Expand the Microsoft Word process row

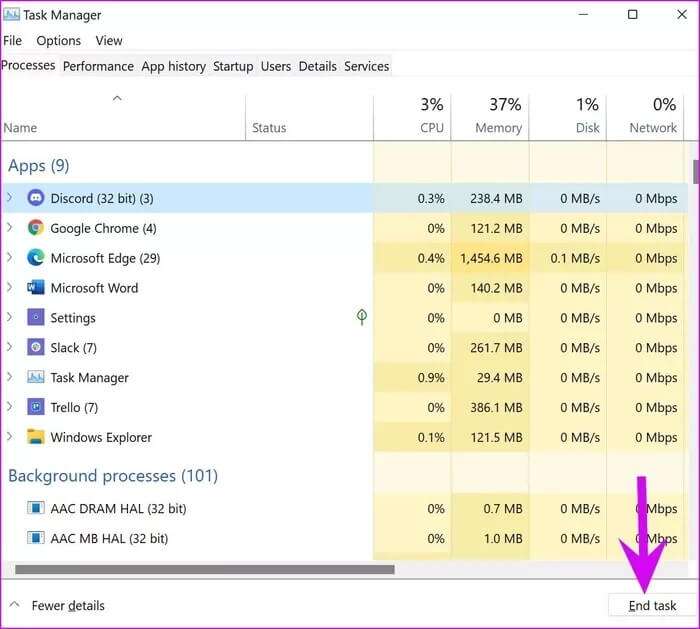(10, 287)
